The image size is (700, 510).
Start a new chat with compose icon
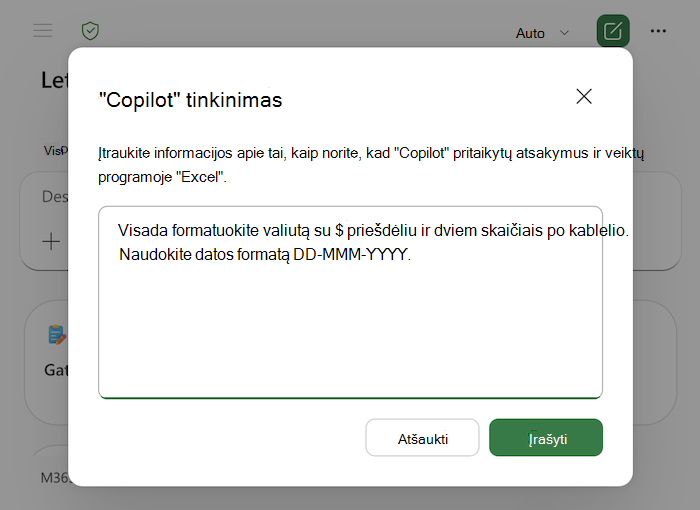click(613, 31)
